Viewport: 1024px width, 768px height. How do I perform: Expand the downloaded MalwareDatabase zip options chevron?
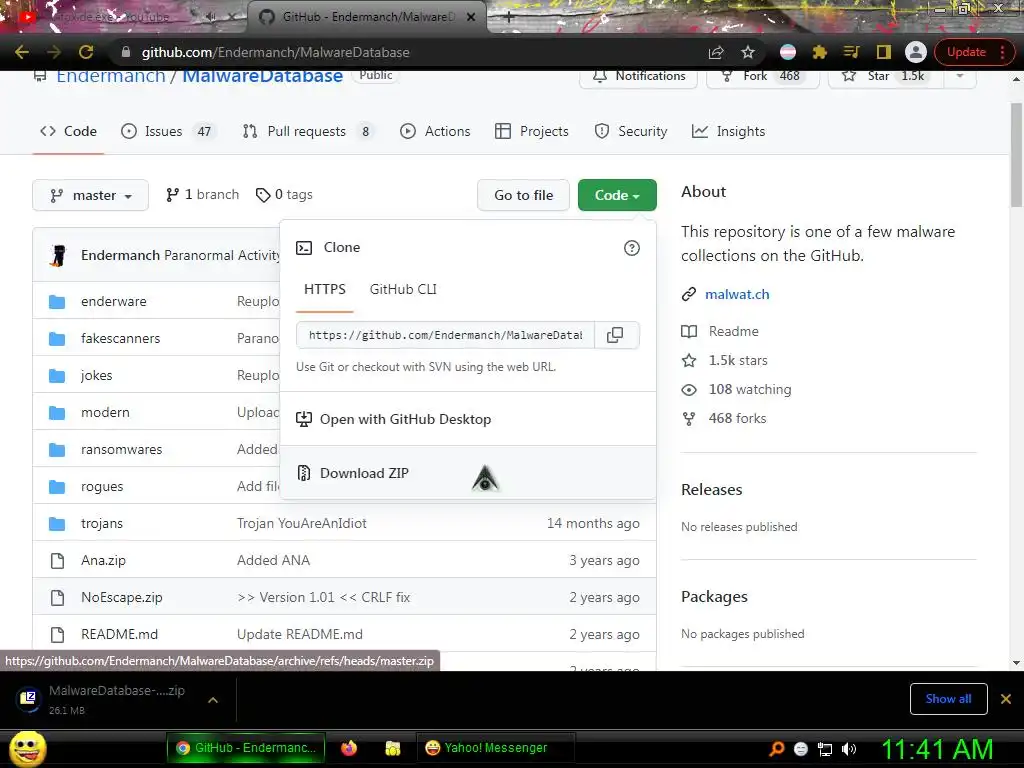(x=213, y=700)
